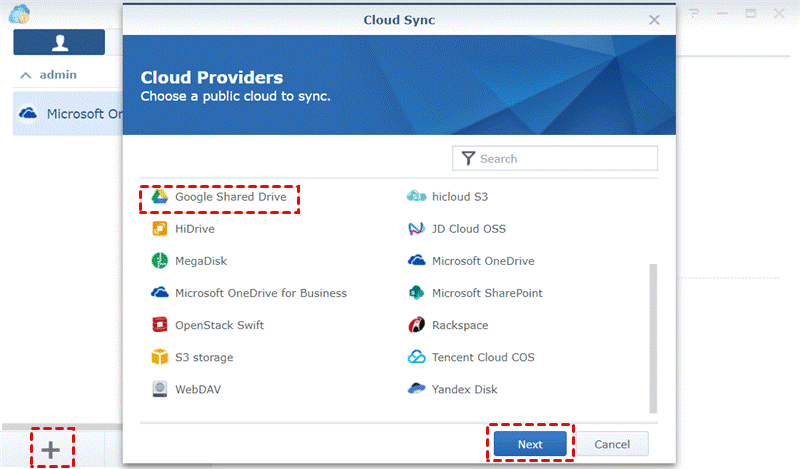The width and height of the screenshot is (800, 469).
Task: Close the Cloud Sync dialog
Action: click(x=654, y=20)
